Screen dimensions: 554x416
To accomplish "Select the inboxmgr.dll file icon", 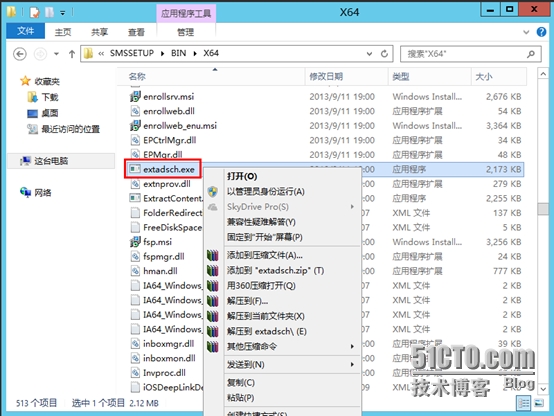I will coord(135,344).
